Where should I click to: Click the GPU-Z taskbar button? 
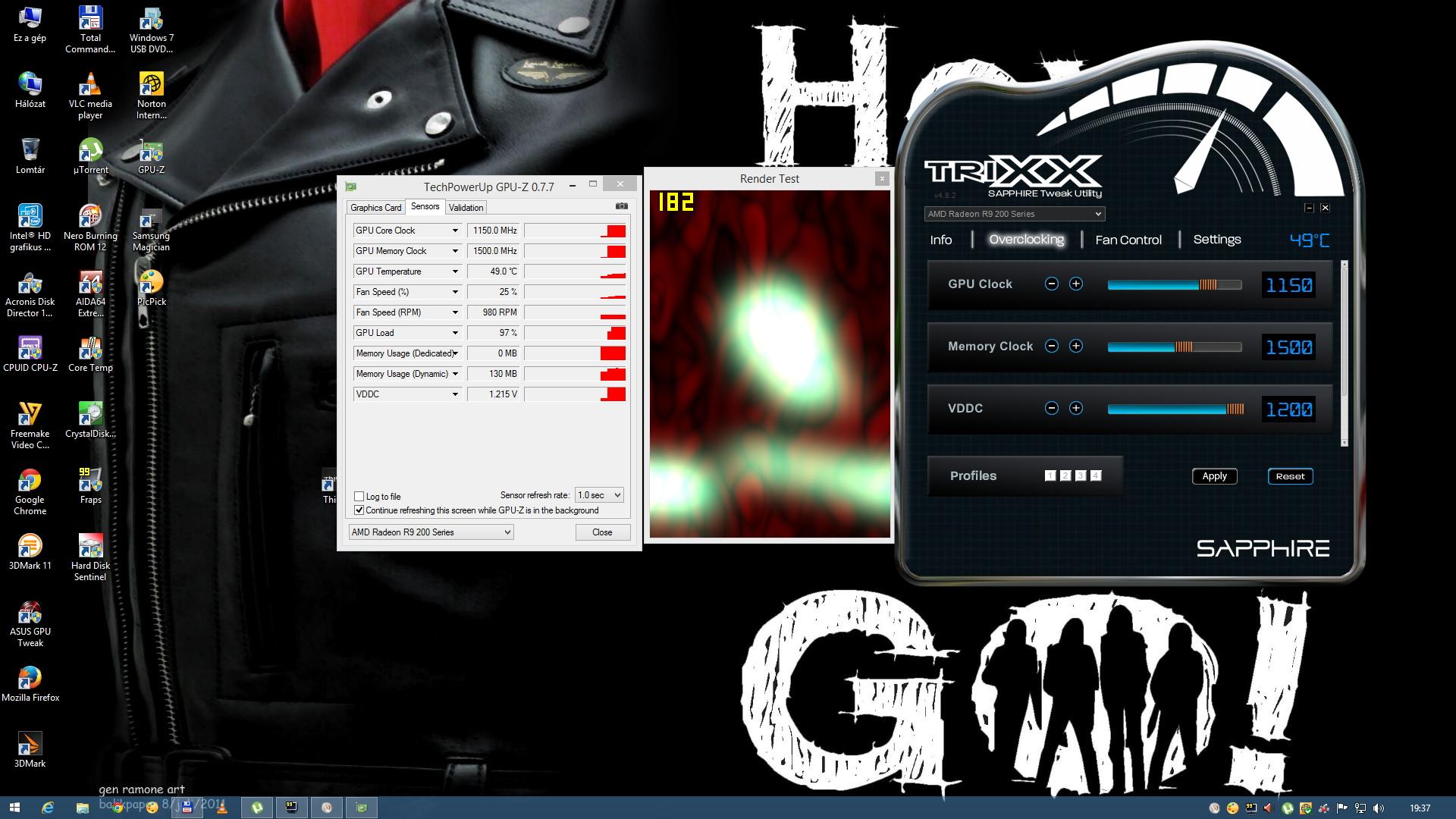click(362, 808)
